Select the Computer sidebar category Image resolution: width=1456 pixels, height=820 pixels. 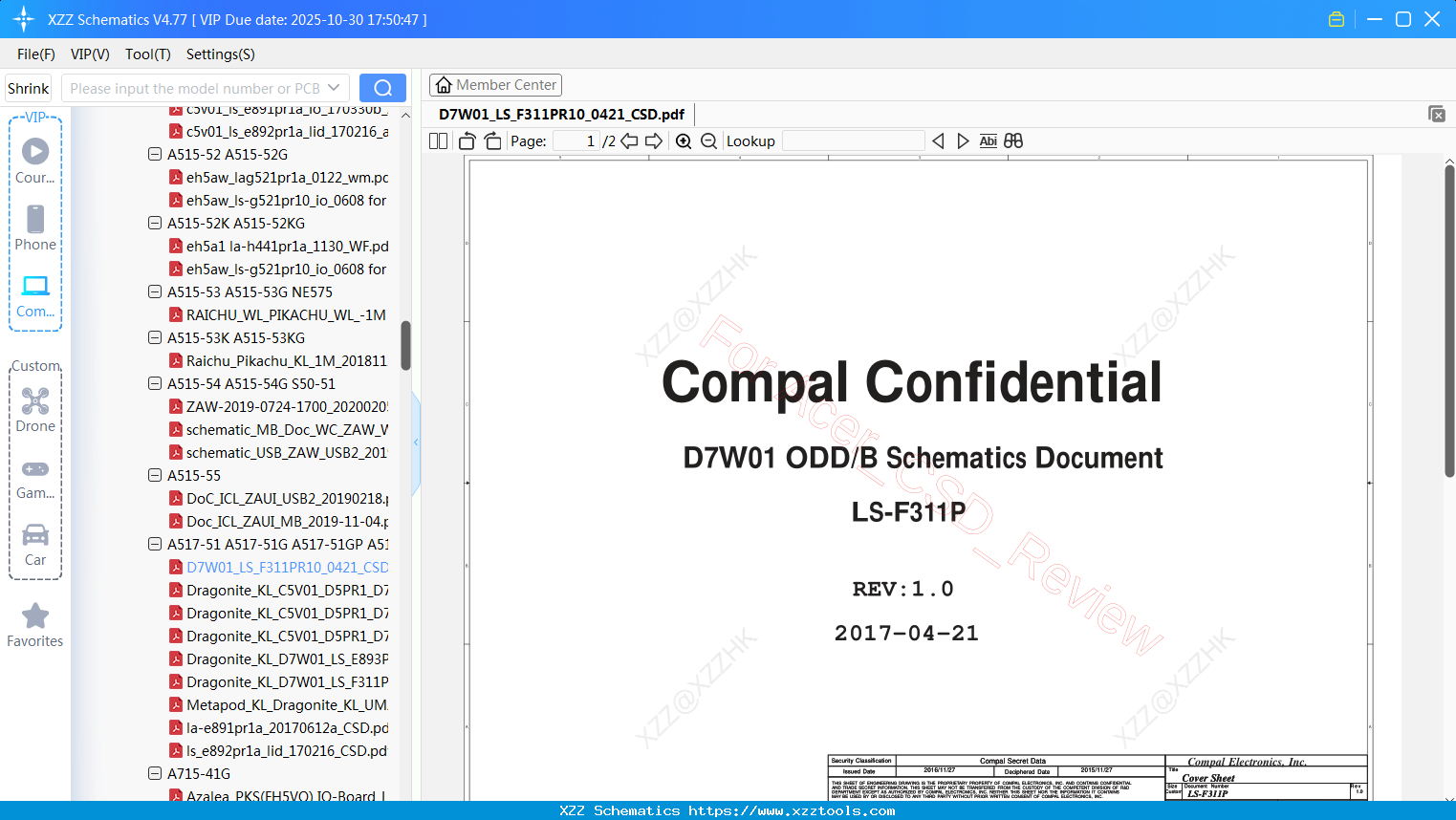[x=35, y=296]
